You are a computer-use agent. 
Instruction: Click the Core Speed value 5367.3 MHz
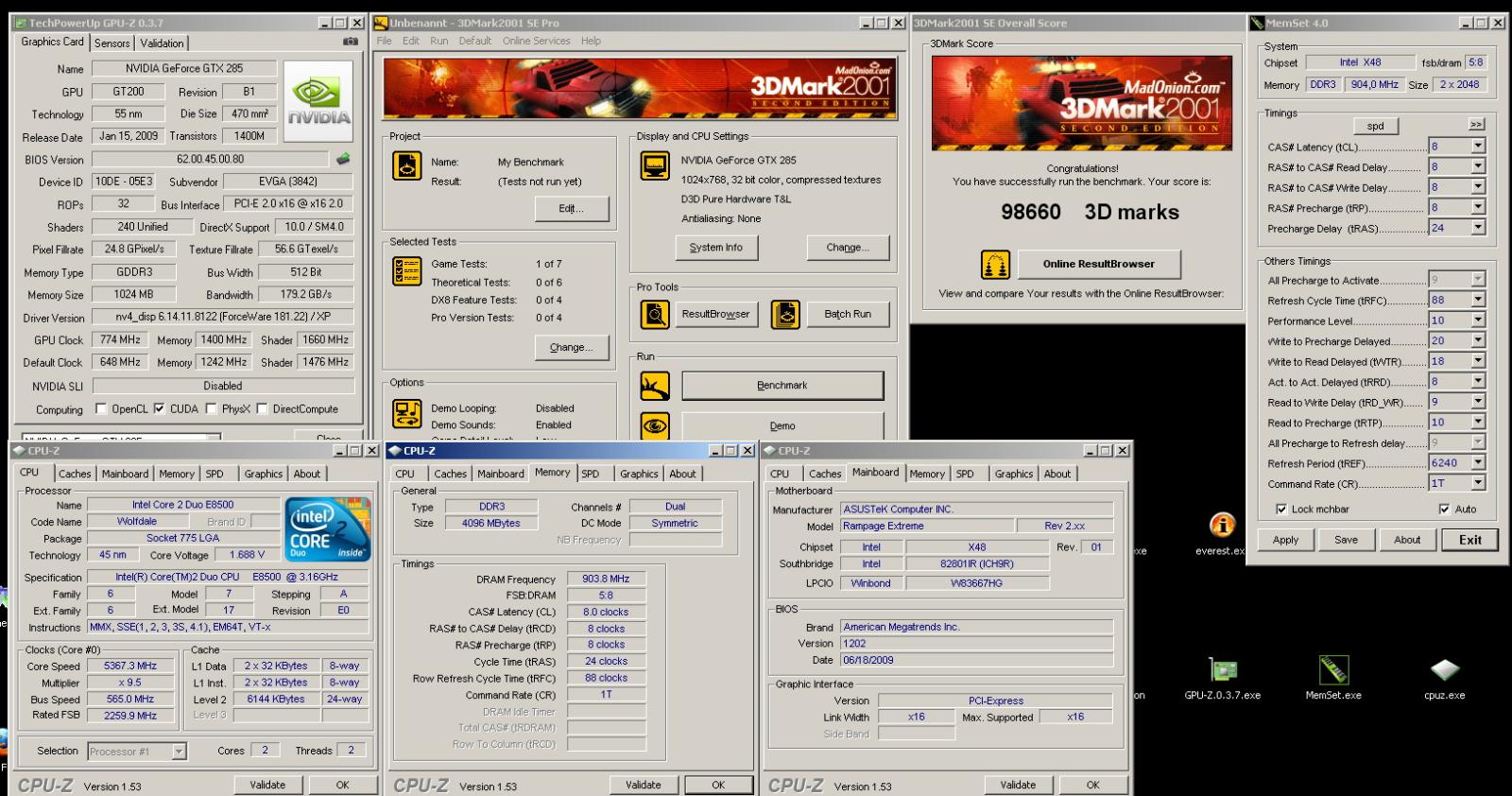[130, 666]
